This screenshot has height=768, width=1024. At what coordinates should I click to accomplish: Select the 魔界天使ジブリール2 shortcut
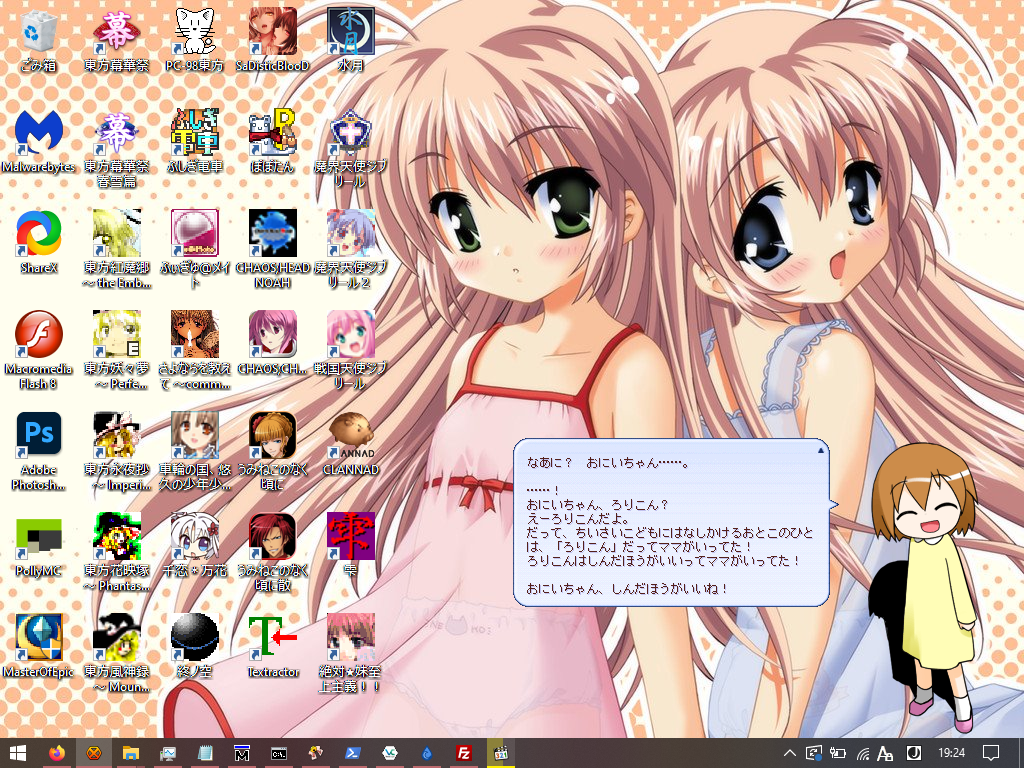click(351, 248)
